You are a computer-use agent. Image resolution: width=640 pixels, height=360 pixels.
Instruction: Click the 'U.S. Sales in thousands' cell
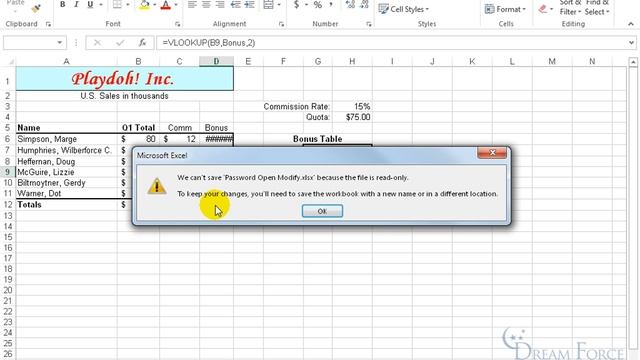pos(124,96)
